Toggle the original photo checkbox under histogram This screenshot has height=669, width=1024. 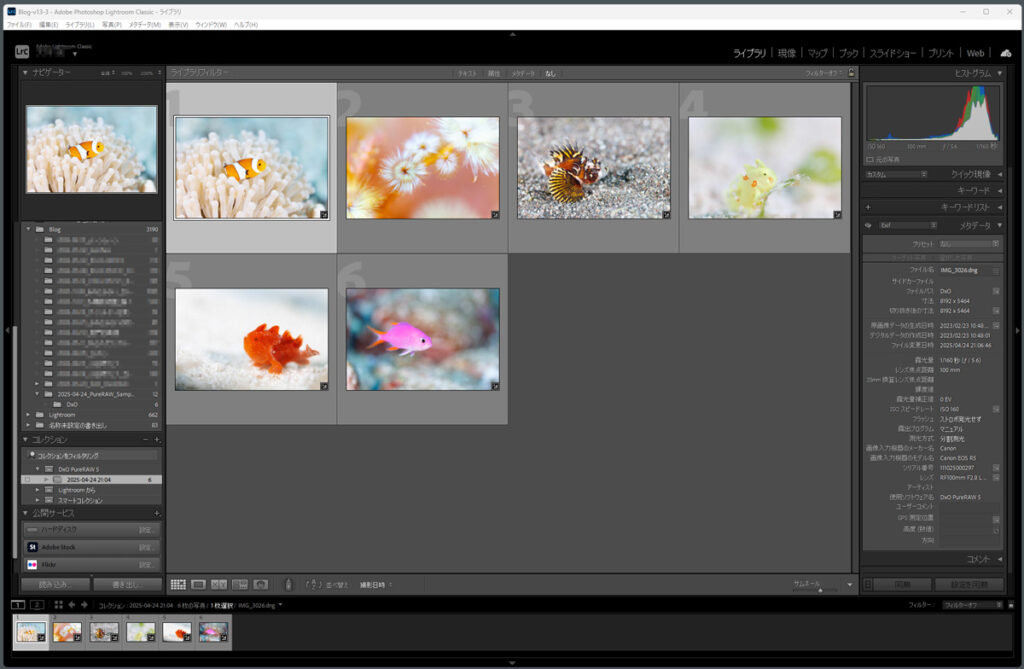click(x=870, y=159)
